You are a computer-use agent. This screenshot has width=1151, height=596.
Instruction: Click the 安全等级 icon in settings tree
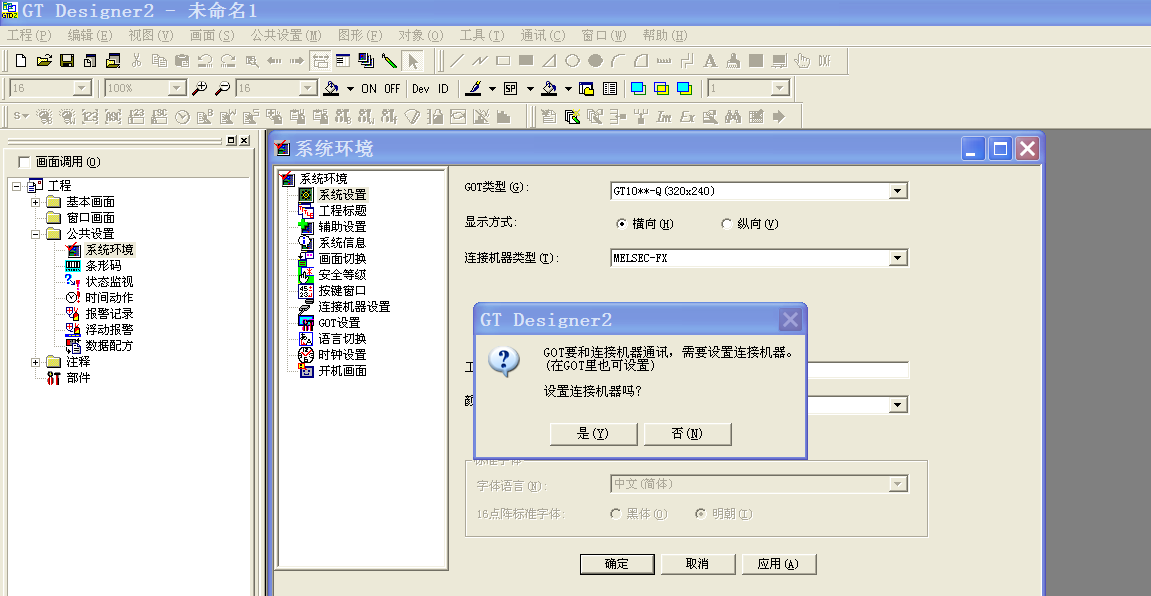pyautogui.click(x=307, y=275)
